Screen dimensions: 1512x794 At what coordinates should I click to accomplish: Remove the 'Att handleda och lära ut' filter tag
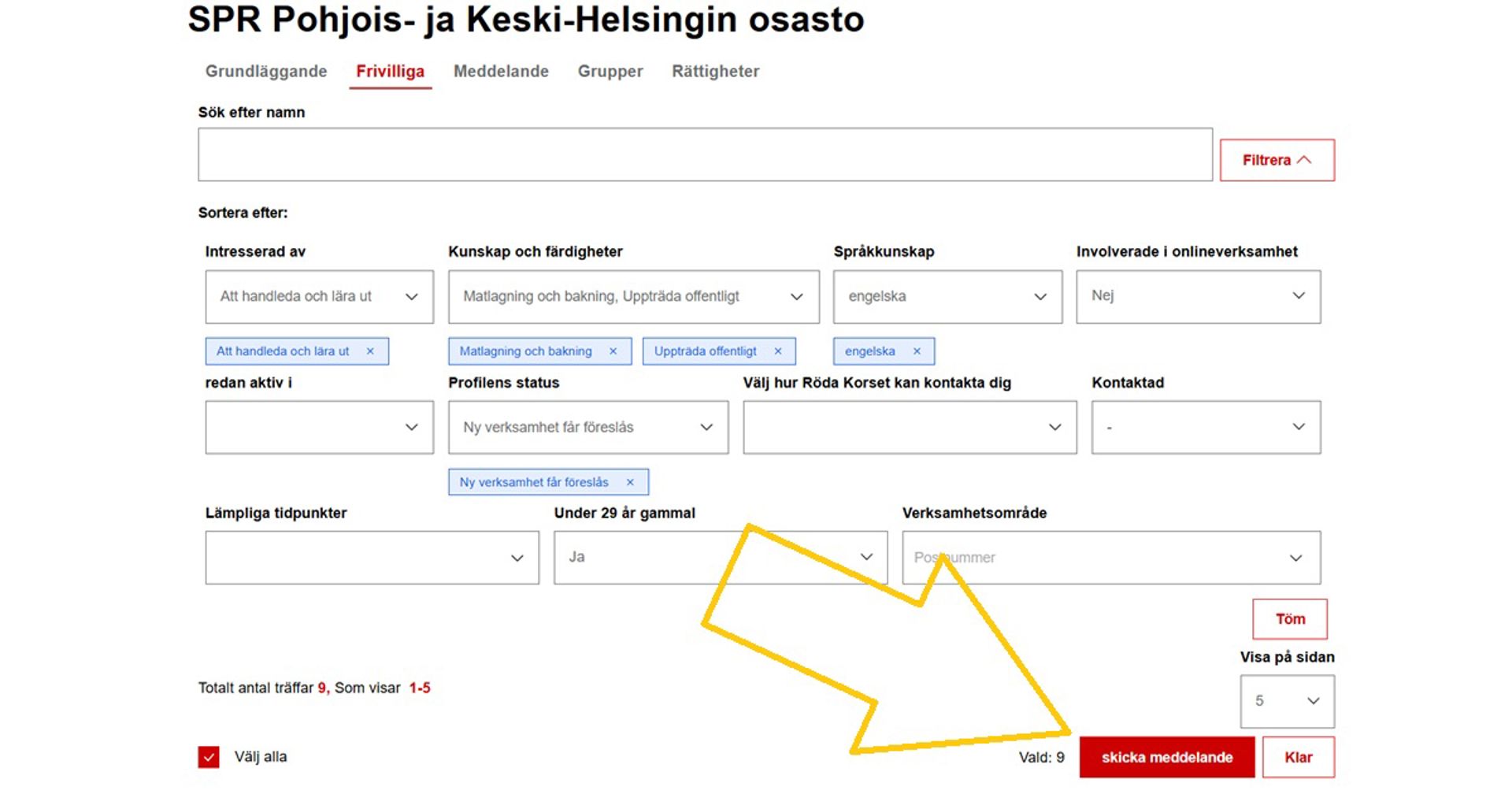[x=370, y=351]
